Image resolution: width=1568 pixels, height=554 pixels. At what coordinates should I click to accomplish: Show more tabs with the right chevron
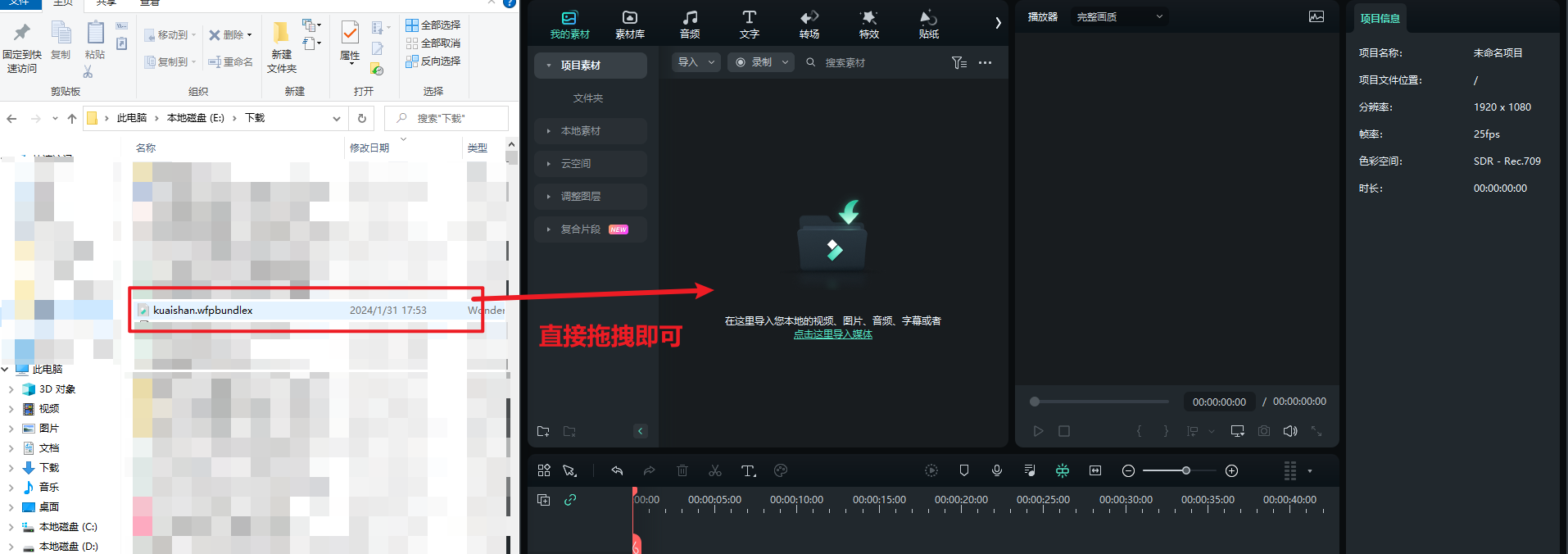[x=998, y=23]
